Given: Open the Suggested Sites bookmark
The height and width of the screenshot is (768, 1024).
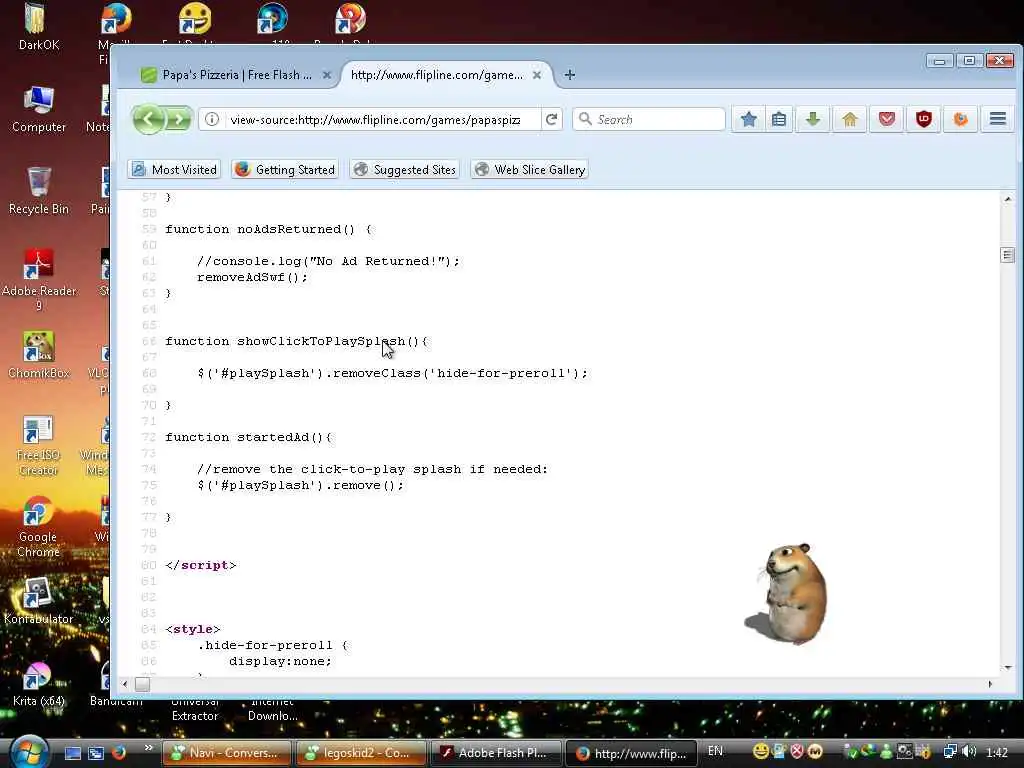Looking at the screenshot, I should (404, 170).
